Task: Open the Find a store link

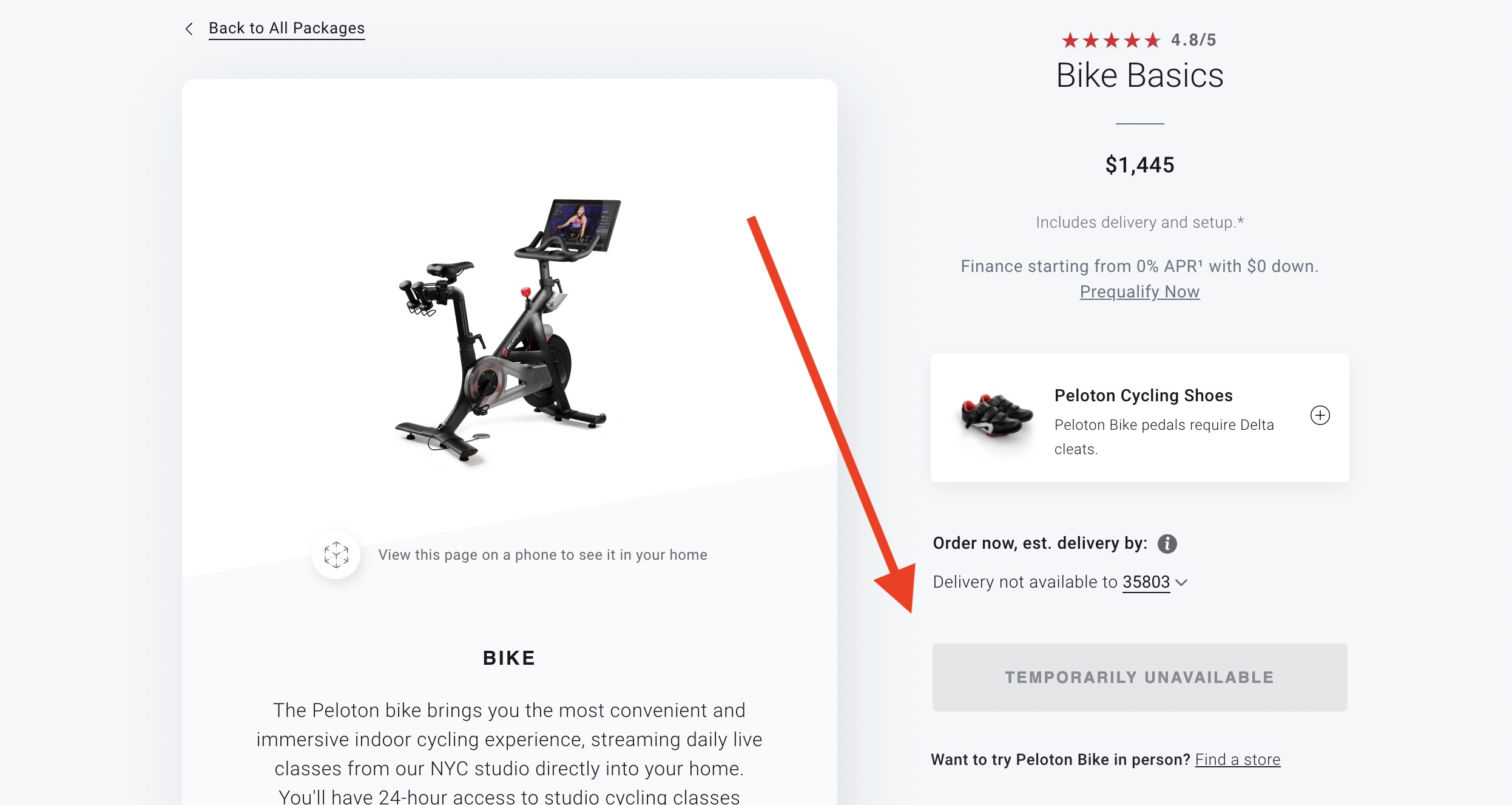Action: 1237,759
